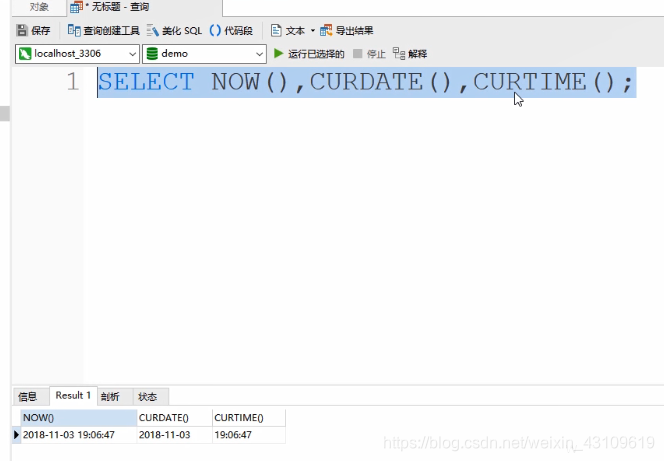Screen dimensions: 664x461
Task: Click line number 1 in gutter
Action: pos(73,81)
